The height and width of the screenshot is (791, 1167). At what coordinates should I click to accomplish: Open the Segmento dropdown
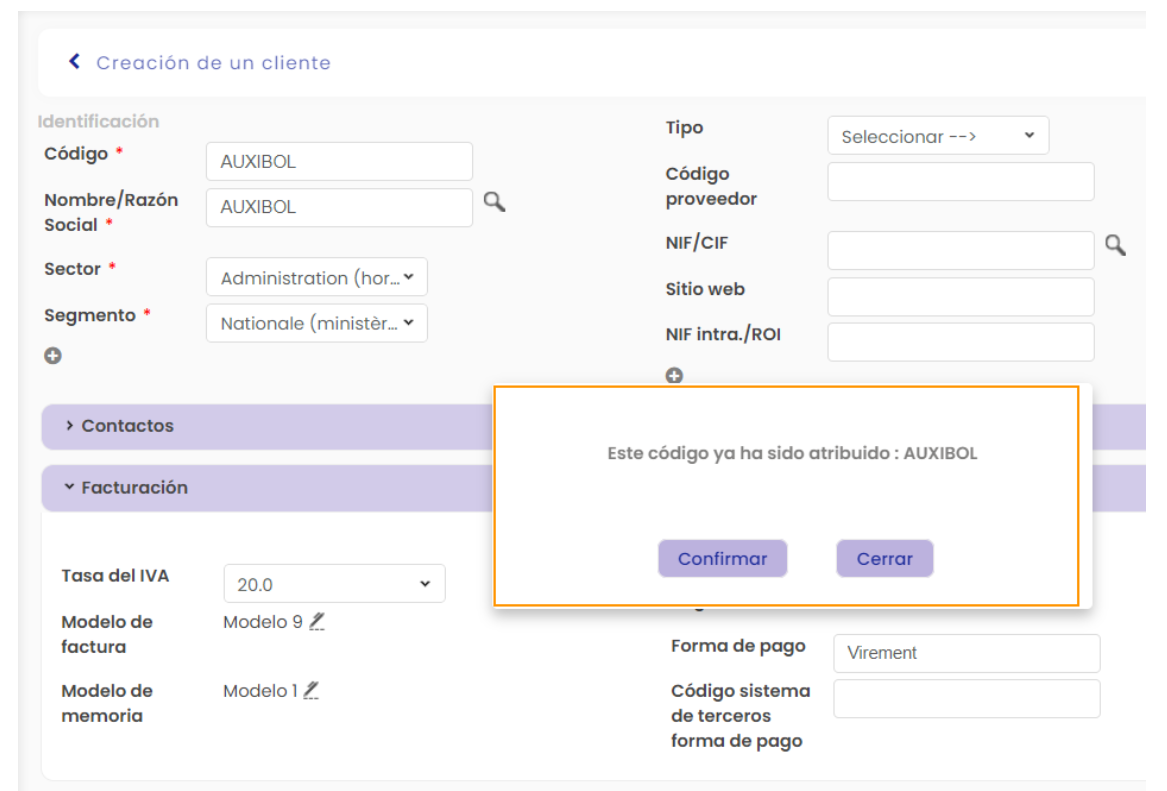pos(316,324)
